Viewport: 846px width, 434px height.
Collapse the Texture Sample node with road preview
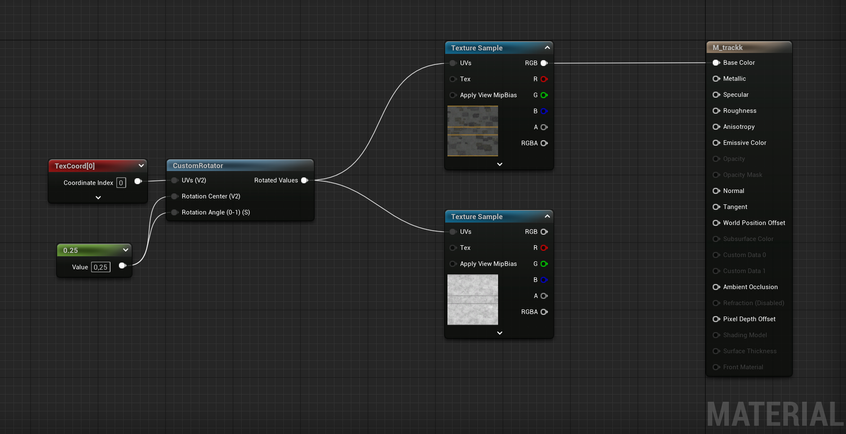(x=547, y=48)
